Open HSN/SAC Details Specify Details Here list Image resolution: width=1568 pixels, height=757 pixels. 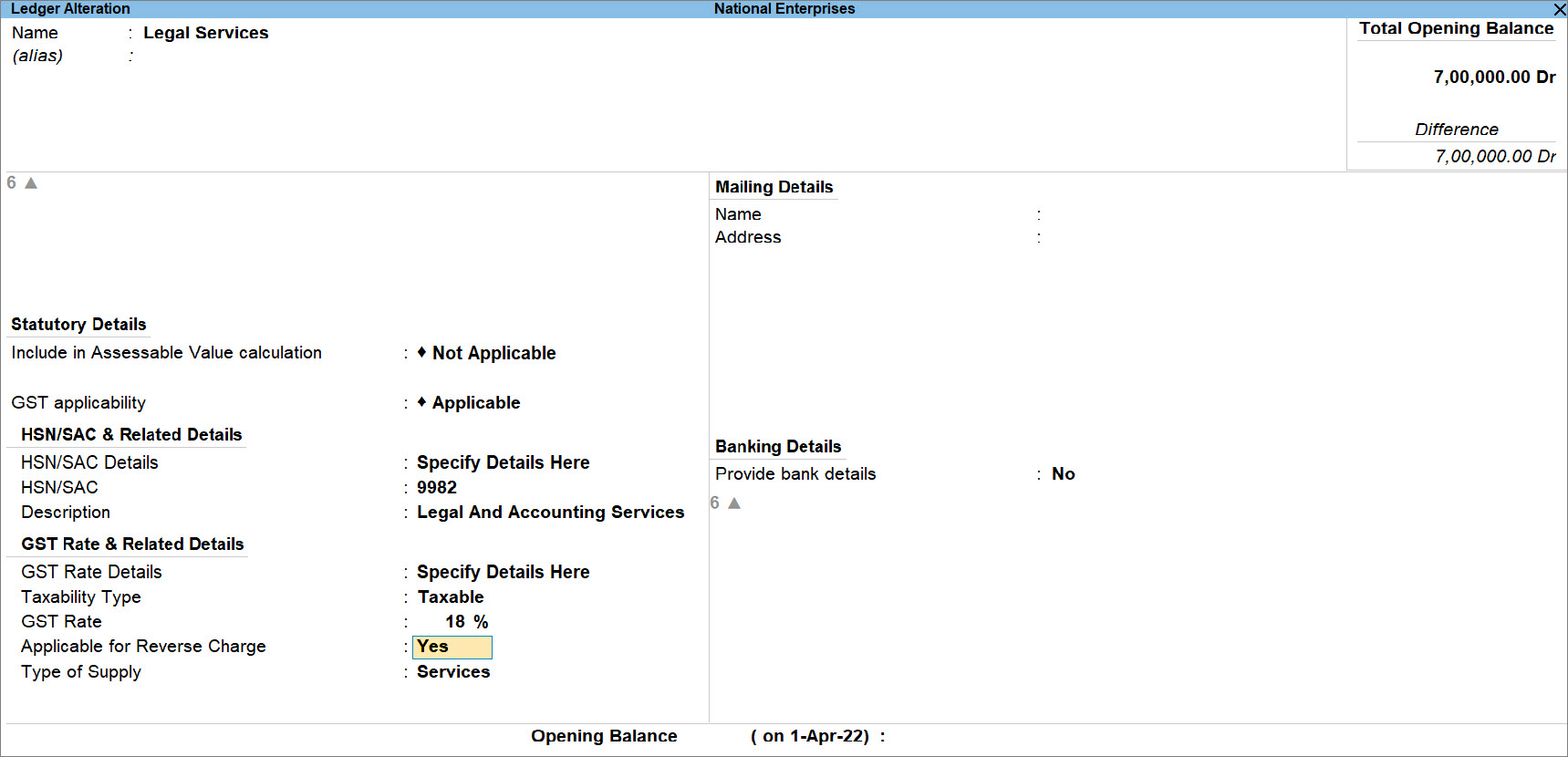504,462
